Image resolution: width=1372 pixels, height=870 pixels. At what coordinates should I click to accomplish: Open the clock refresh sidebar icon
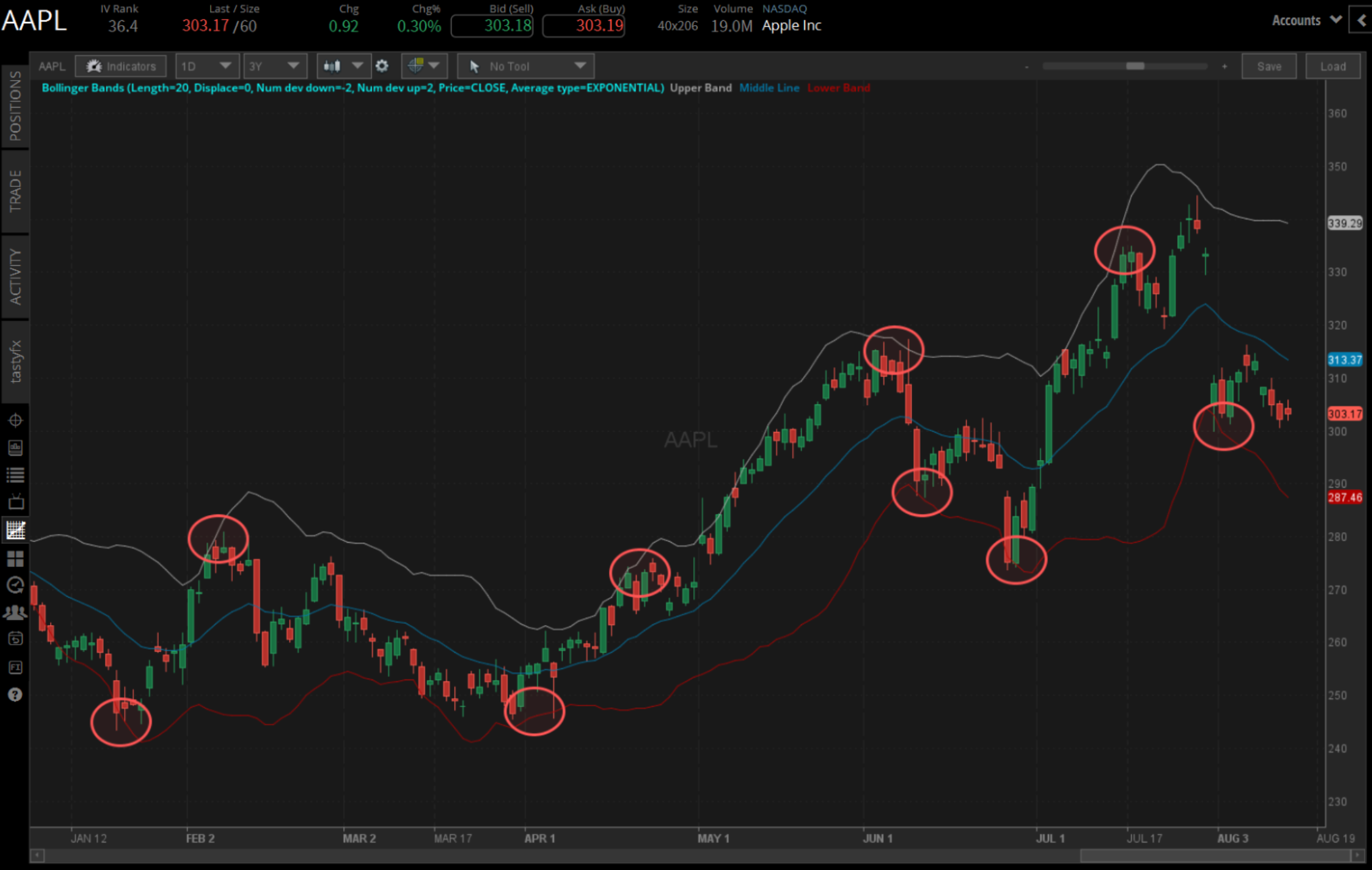click(15, 585)
